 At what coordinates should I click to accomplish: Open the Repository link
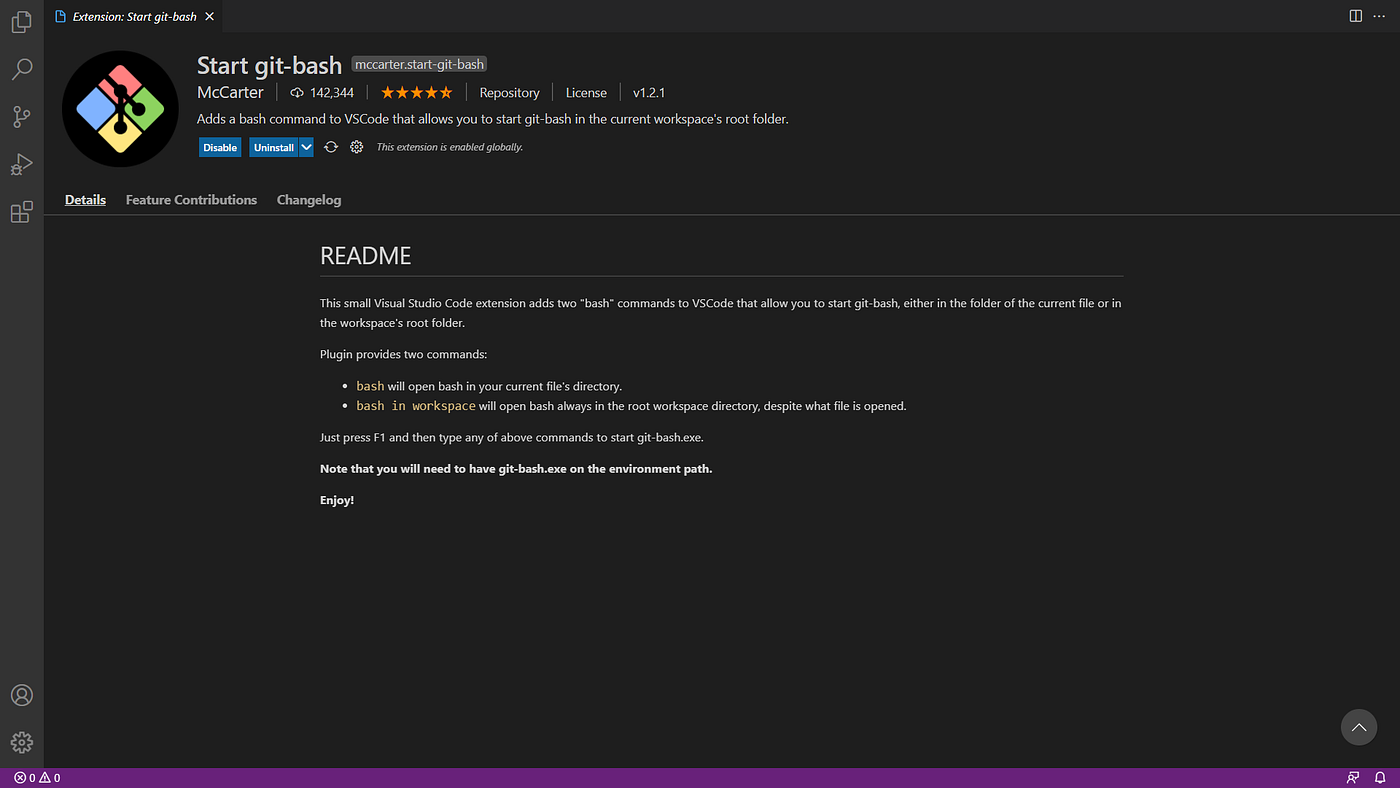pos(509,92)
